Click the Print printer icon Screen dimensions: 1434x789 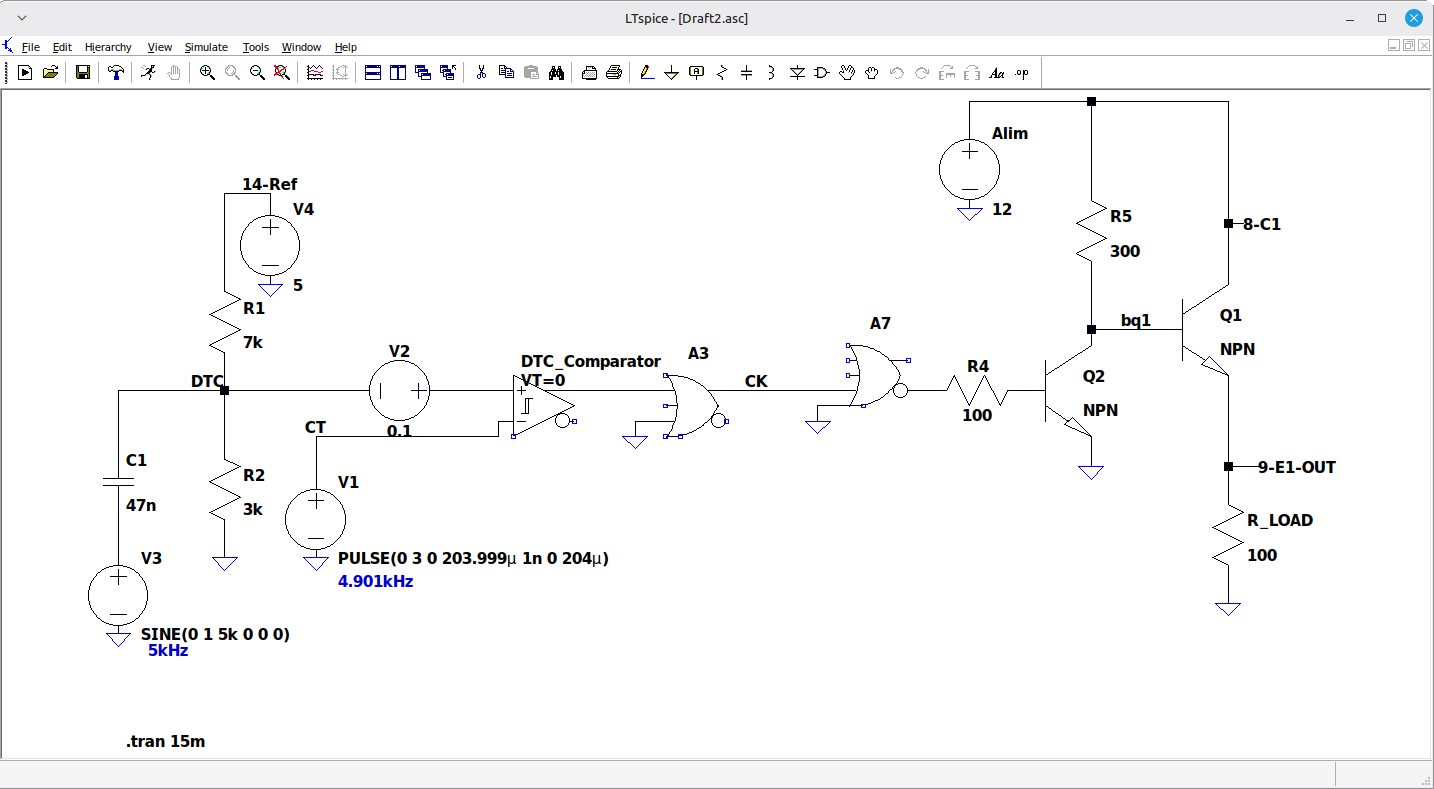[x=614, y=72]
